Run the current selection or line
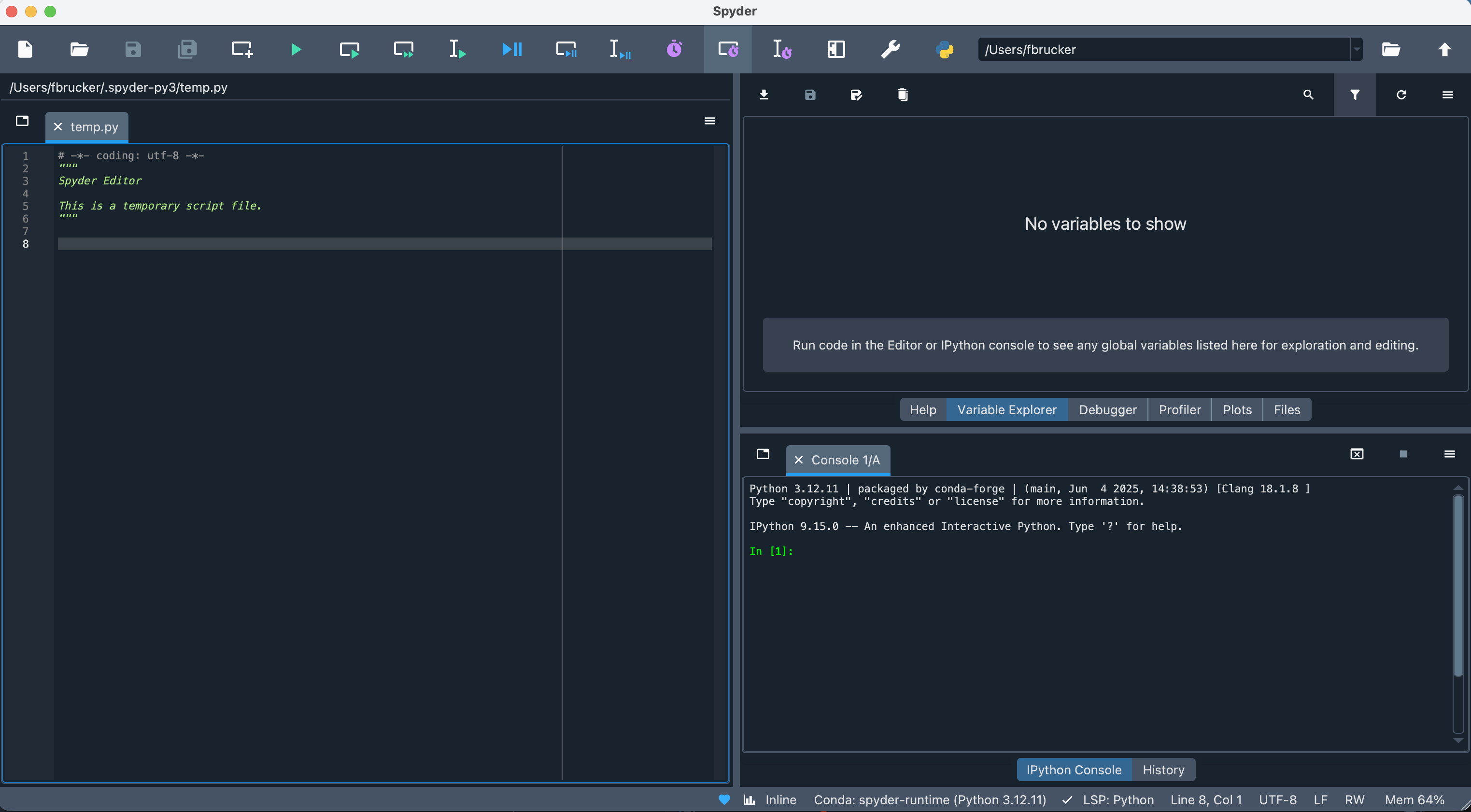Viewport: 1471px width, 812px height. click(x=457, y=49)
